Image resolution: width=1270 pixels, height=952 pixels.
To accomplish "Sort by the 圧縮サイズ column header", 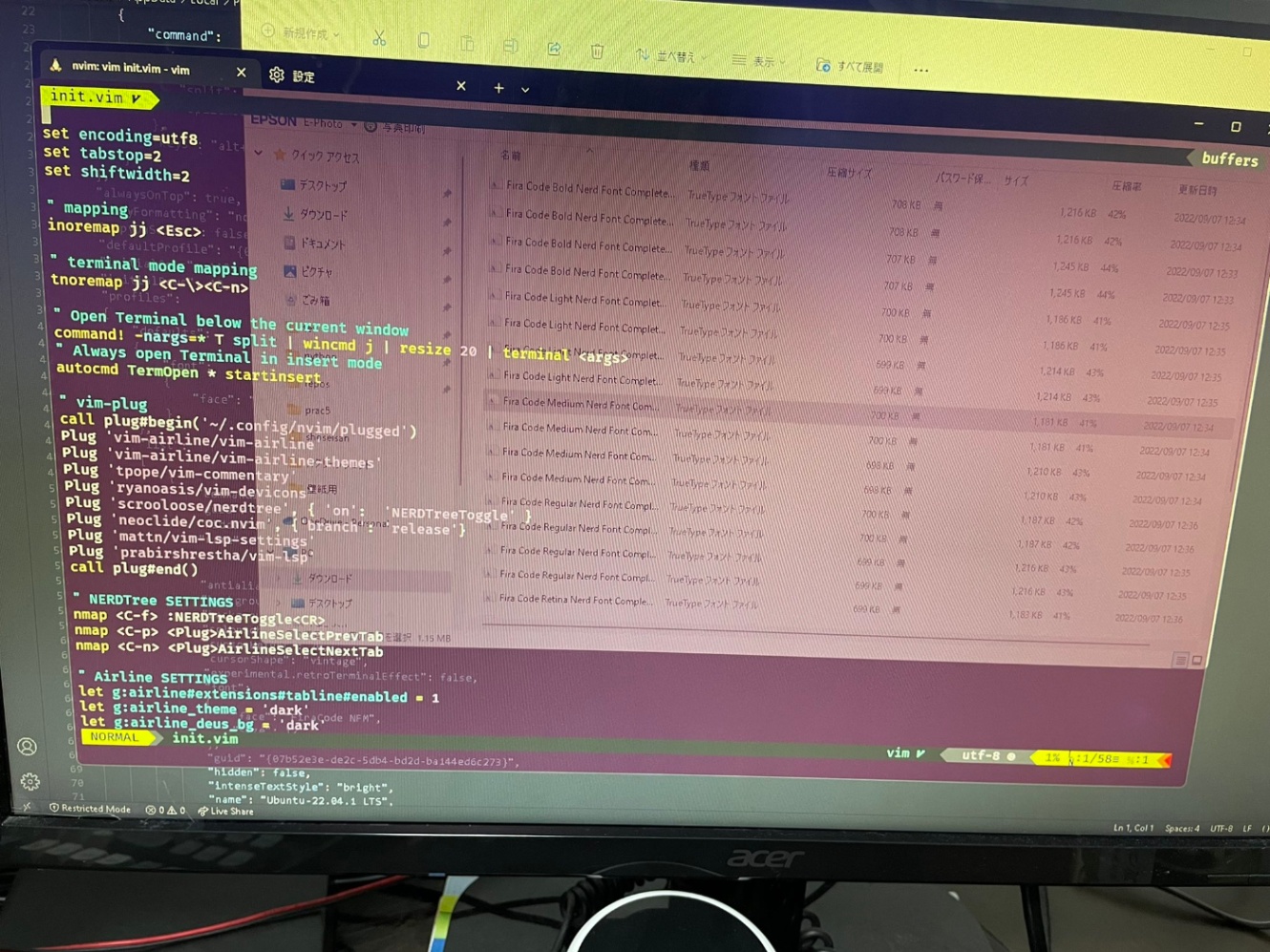I will [x=850, y=173].
